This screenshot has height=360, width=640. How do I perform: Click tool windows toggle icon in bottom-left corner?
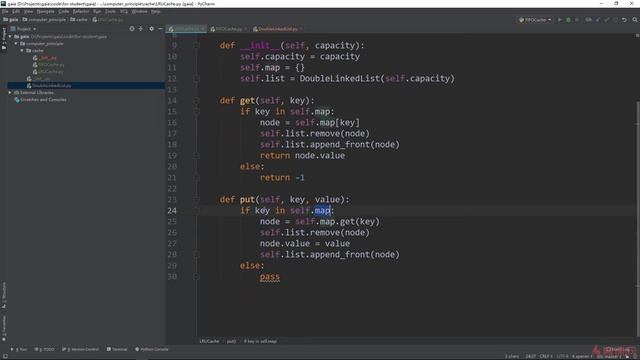pyautogui.click(x=5, y=356)
